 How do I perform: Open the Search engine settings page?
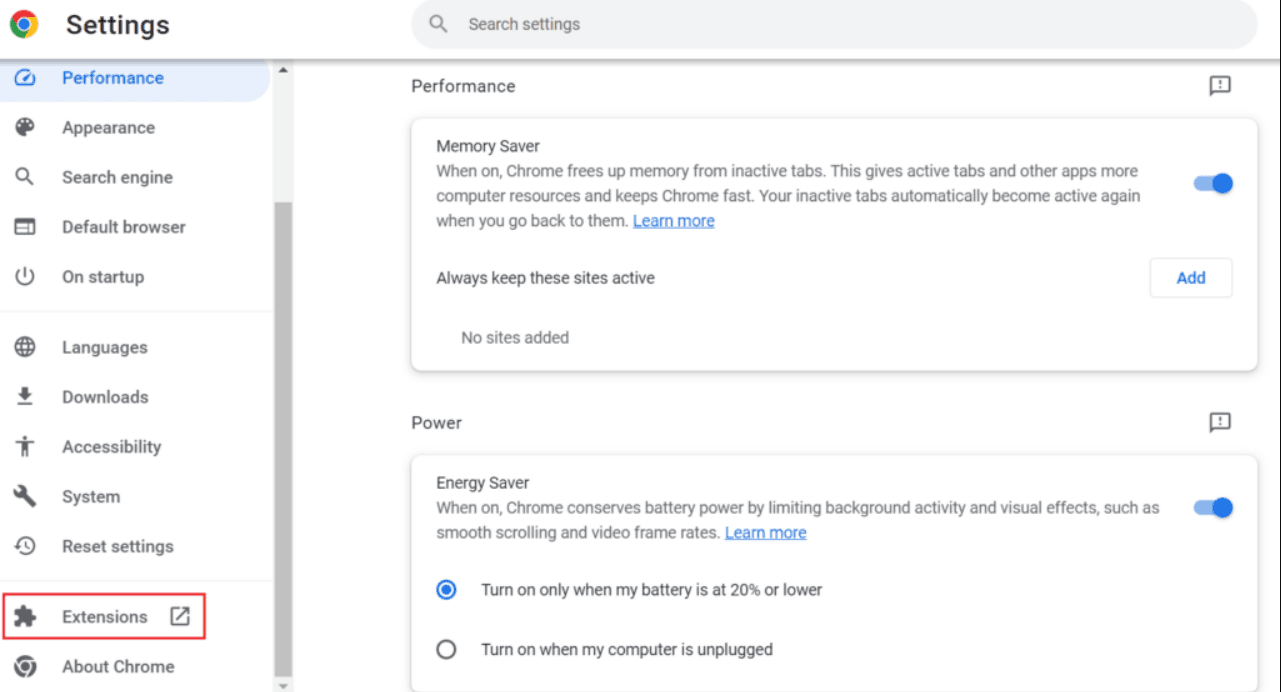pyautogui.click(x=117, y=177)
